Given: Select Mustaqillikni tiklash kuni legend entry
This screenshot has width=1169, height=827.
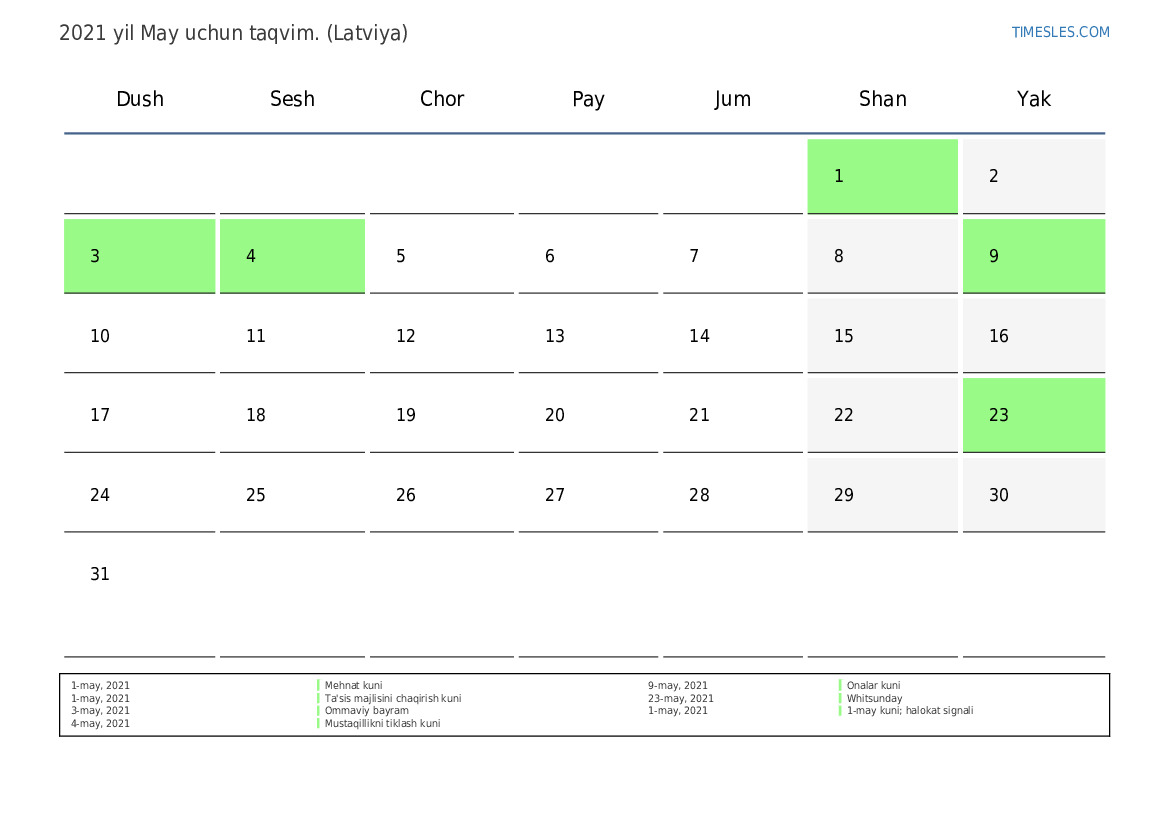Looking at the screenshot, I should click(382, 724).
